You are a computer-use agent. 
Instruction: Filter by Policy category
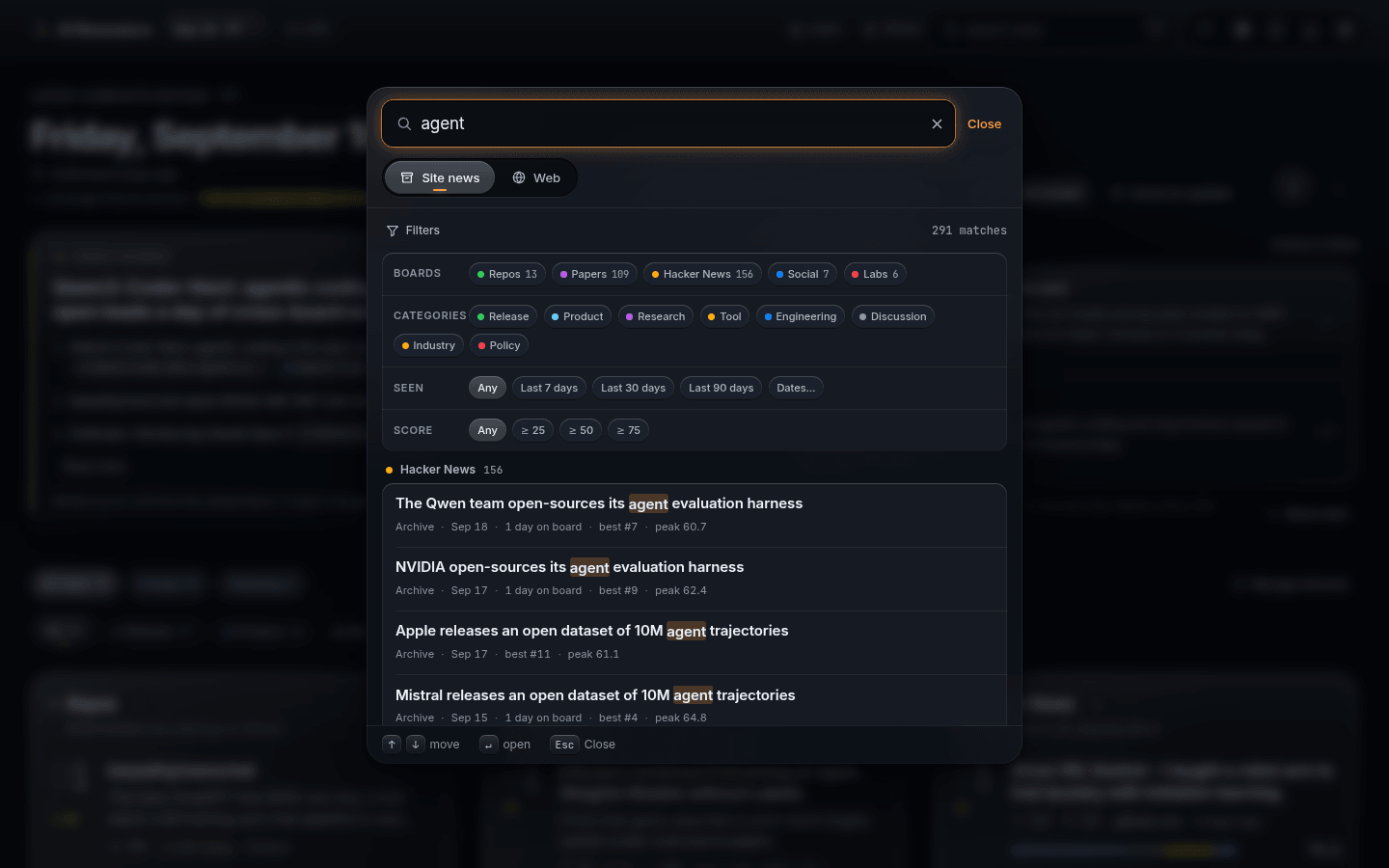pos(500,345)
